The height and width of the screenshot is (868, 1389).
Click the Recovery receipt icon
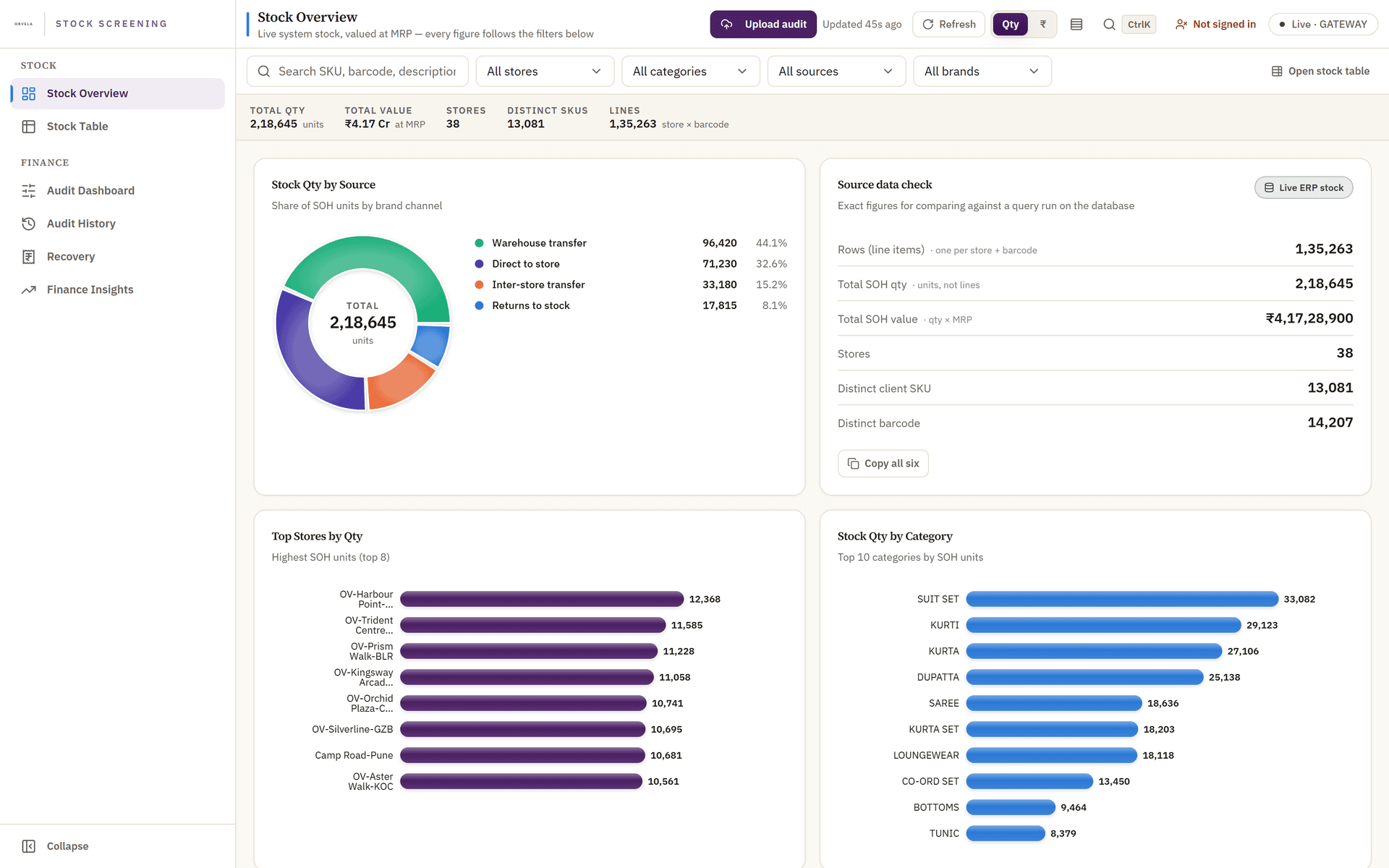[29, 257]
